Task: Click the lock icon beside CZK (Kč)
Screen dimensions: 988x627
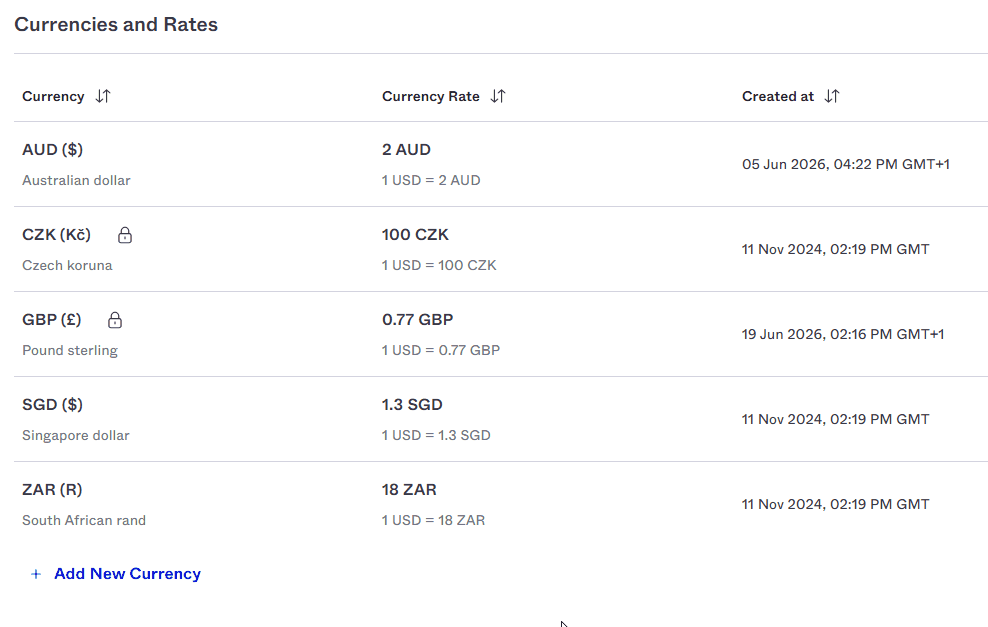Action: [x=125, y=235]
